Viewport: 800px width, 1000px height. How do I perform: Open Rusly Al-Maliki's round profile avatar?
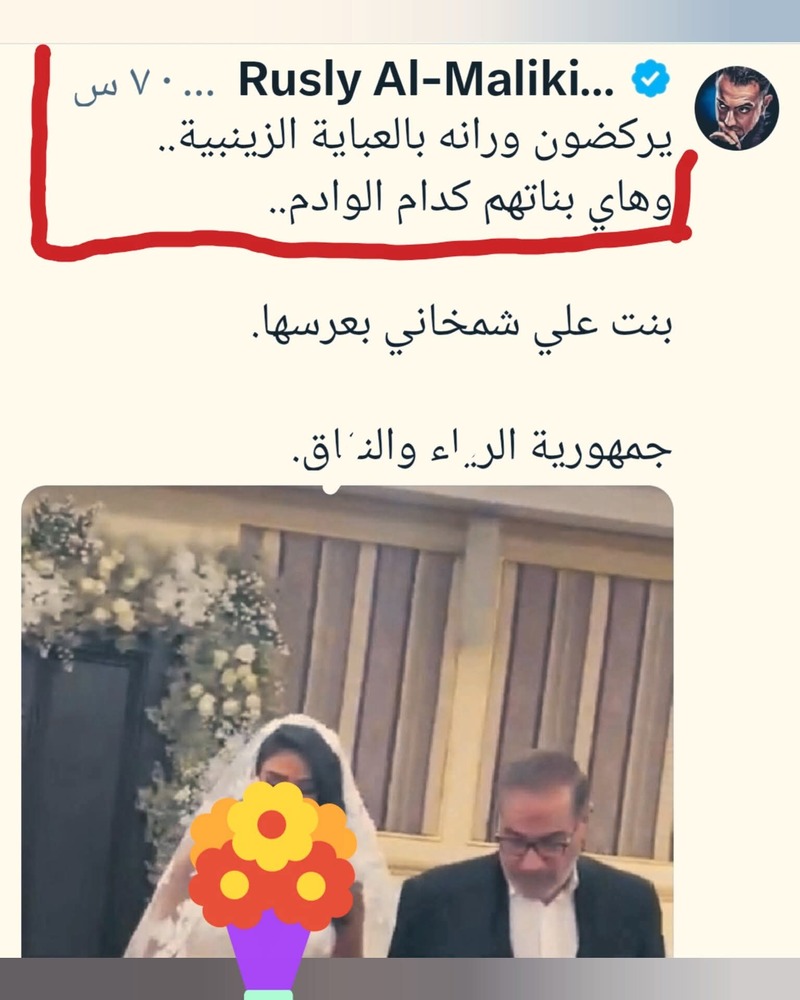pyautogui.click(x=737, y=108)
